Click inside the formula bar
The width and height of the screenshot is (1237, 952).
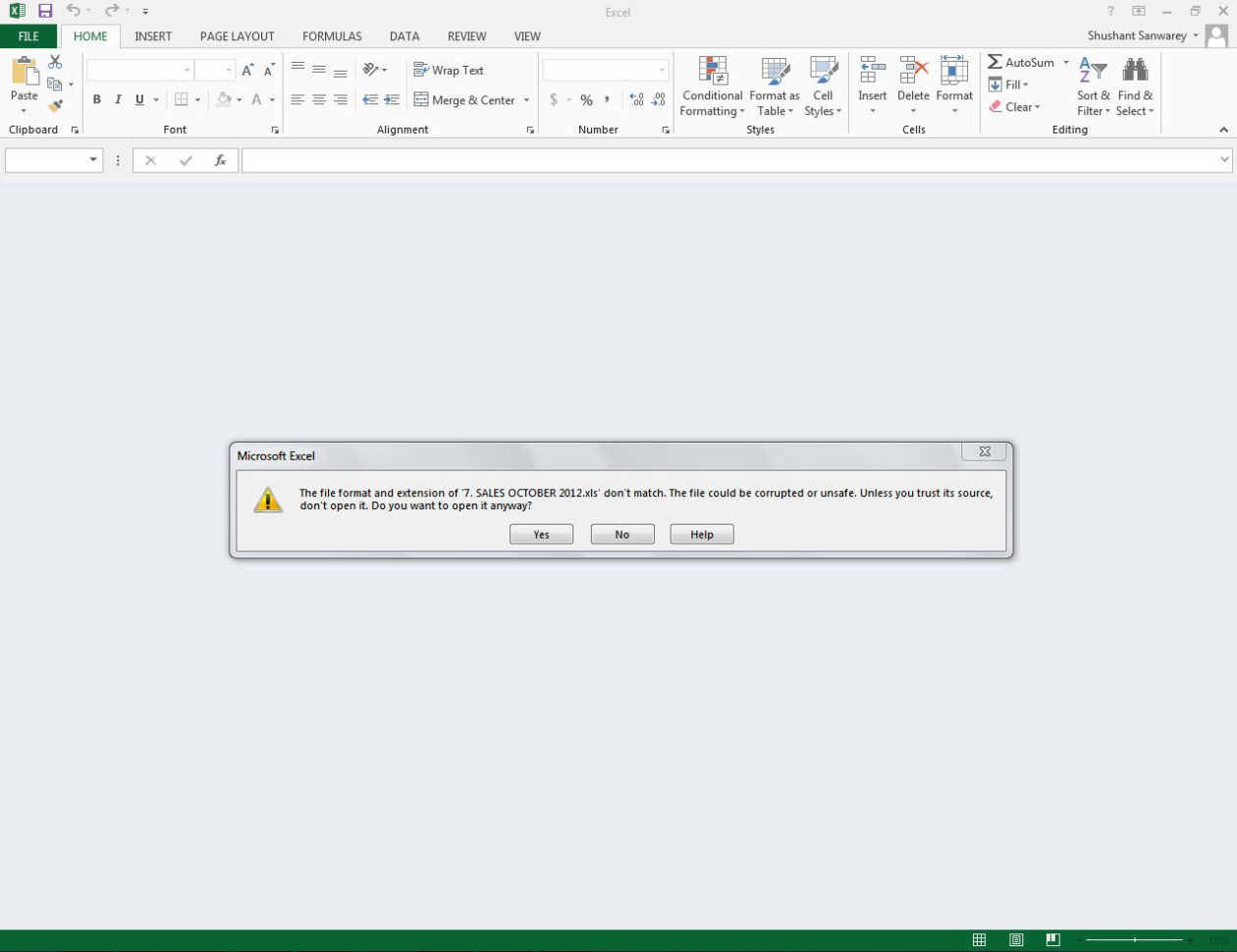(x=589, y=159)
